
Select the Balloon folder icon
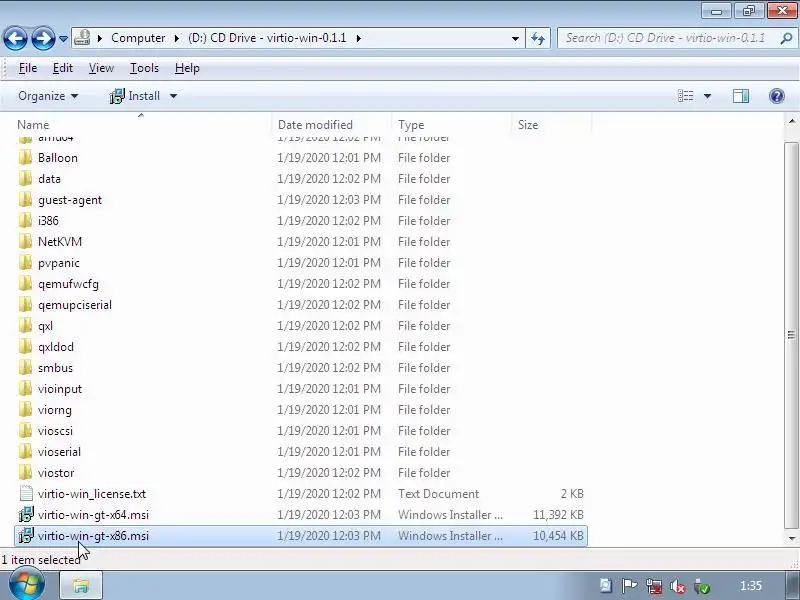click(26, 158)
